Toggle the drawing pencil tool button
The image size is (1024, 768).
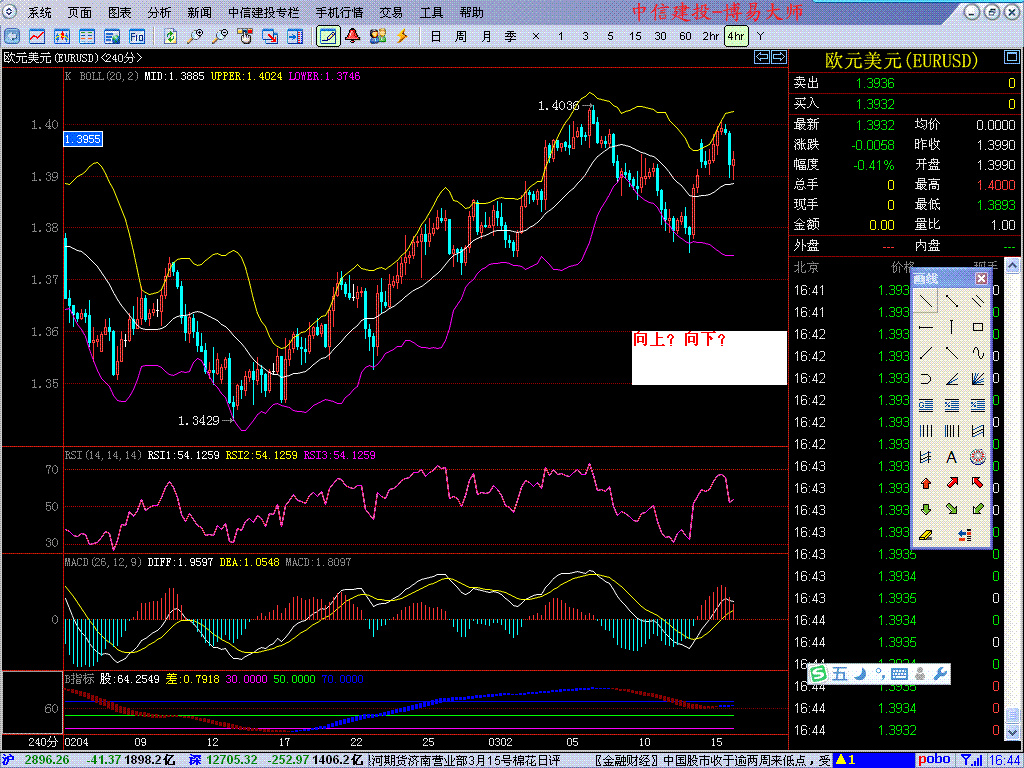(x=327, y=36)
